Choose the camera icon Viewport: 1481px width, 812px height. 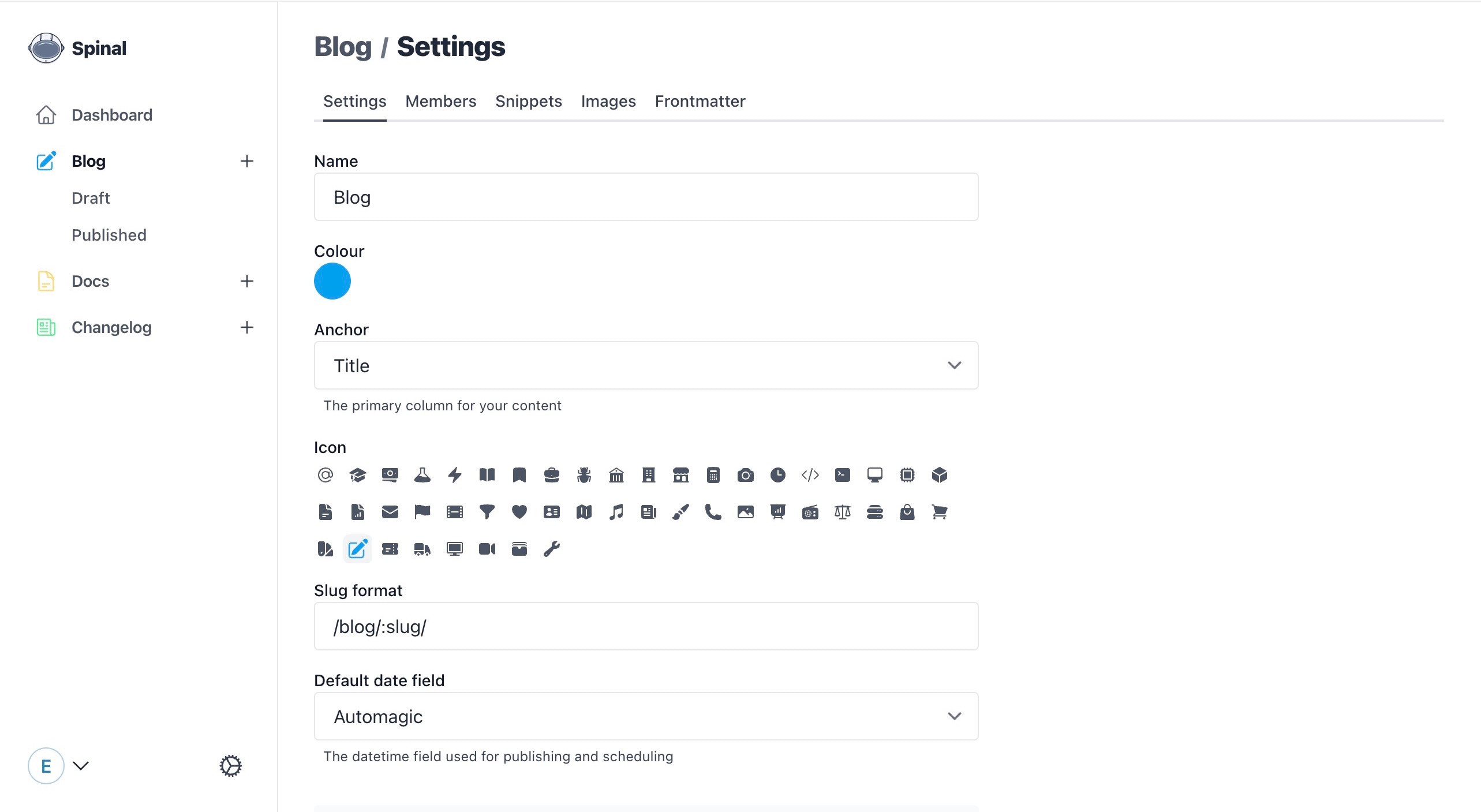pyautogui.click(x=745, y=475)
